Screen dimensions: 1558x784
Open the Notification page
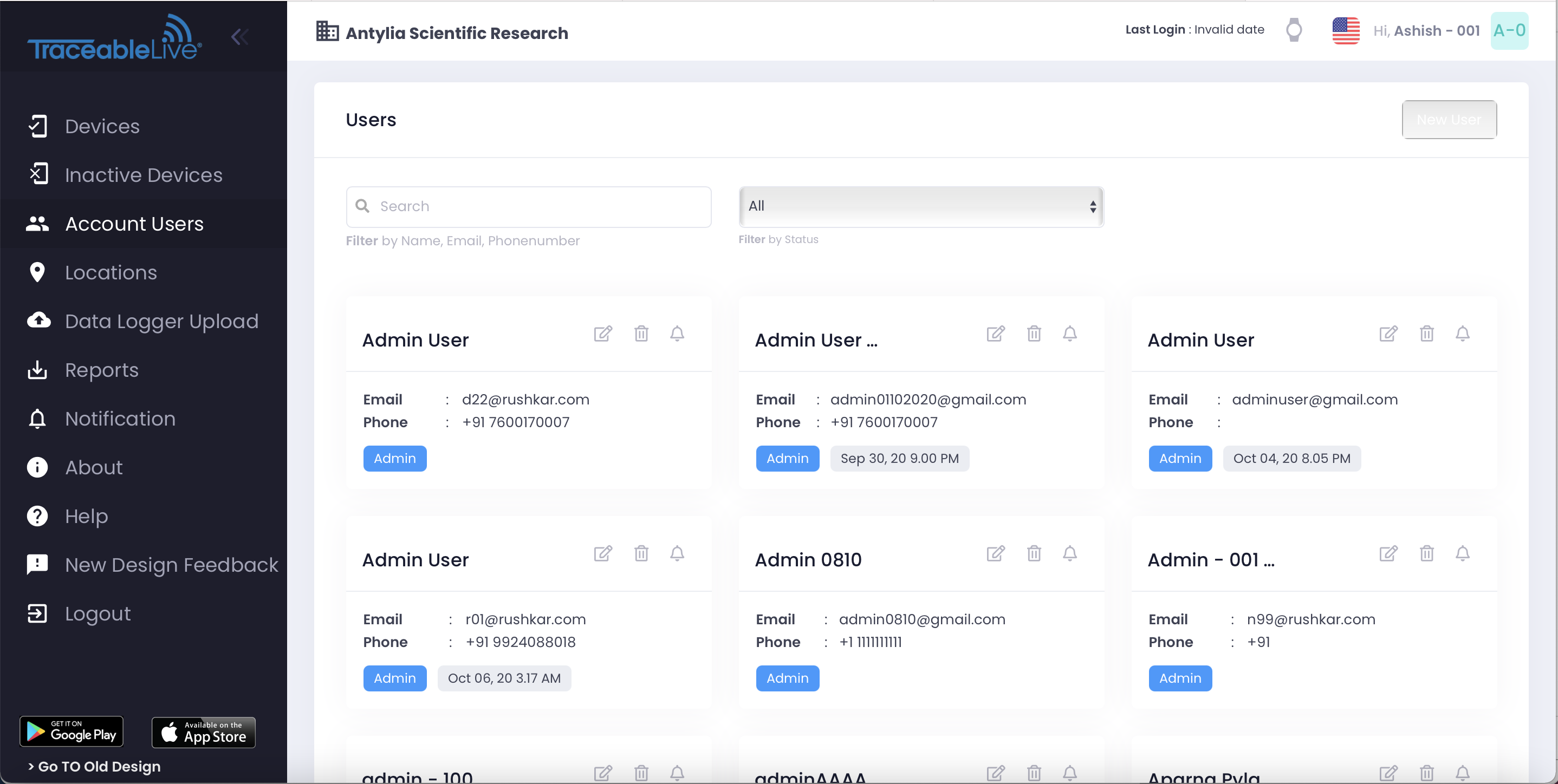[144, 419]
